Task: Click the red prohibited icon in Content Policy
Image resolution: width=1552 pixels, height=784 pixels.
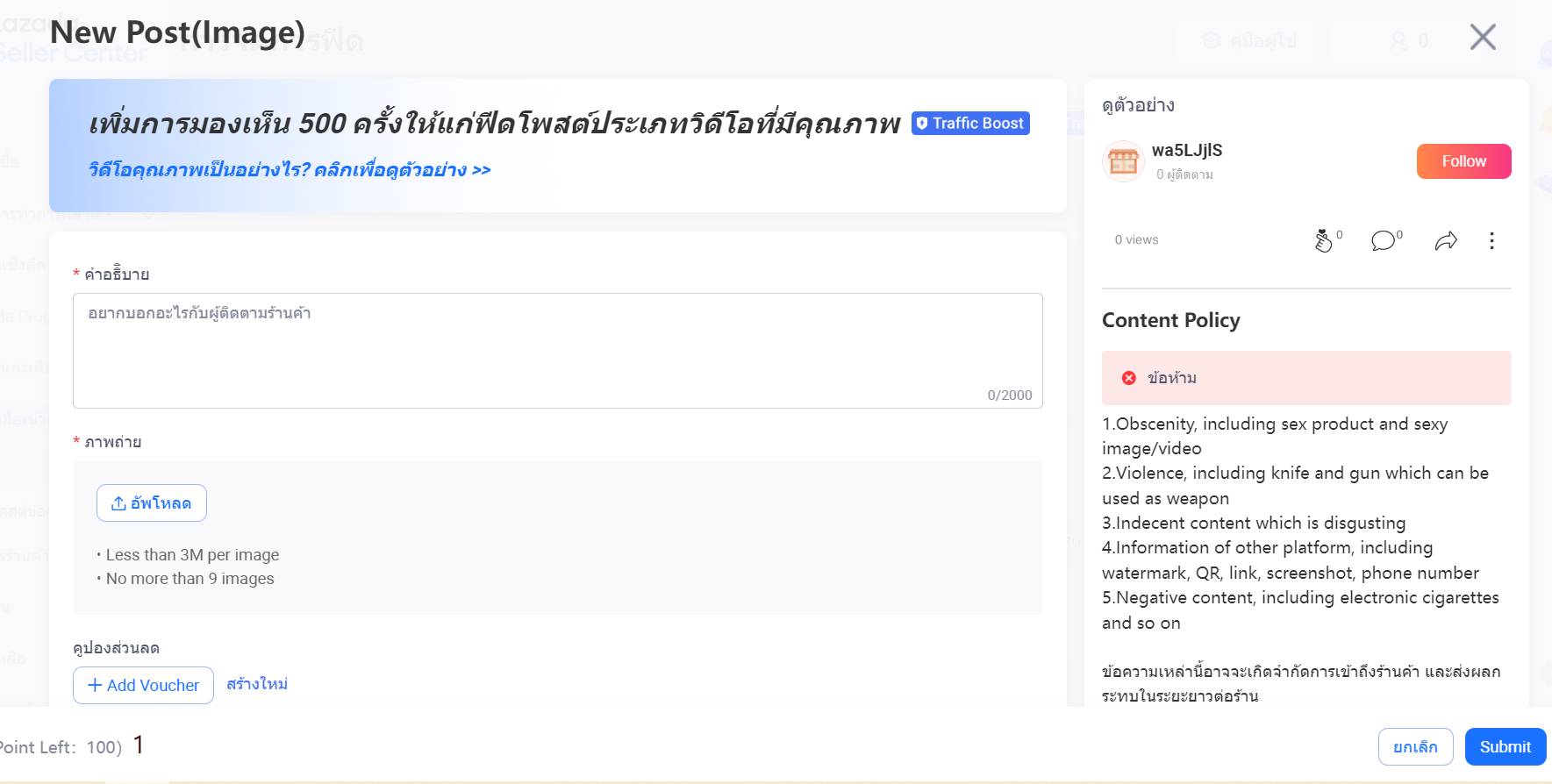Action: 1129,378
